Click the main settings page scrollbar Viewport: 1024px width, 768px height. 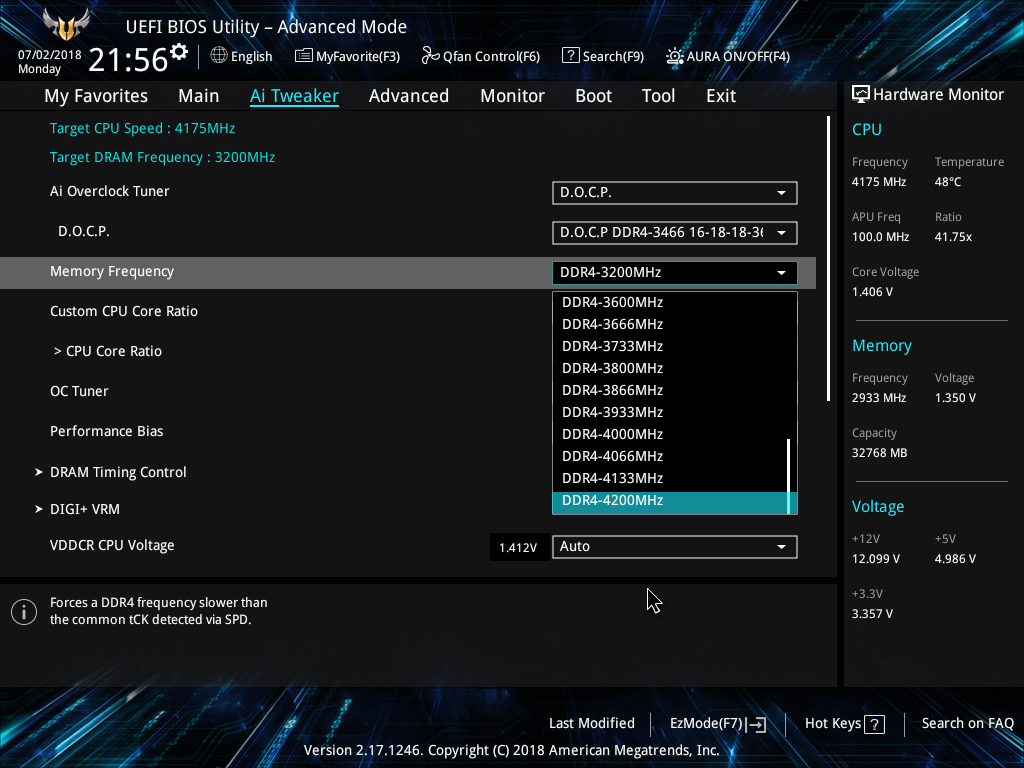828,259
